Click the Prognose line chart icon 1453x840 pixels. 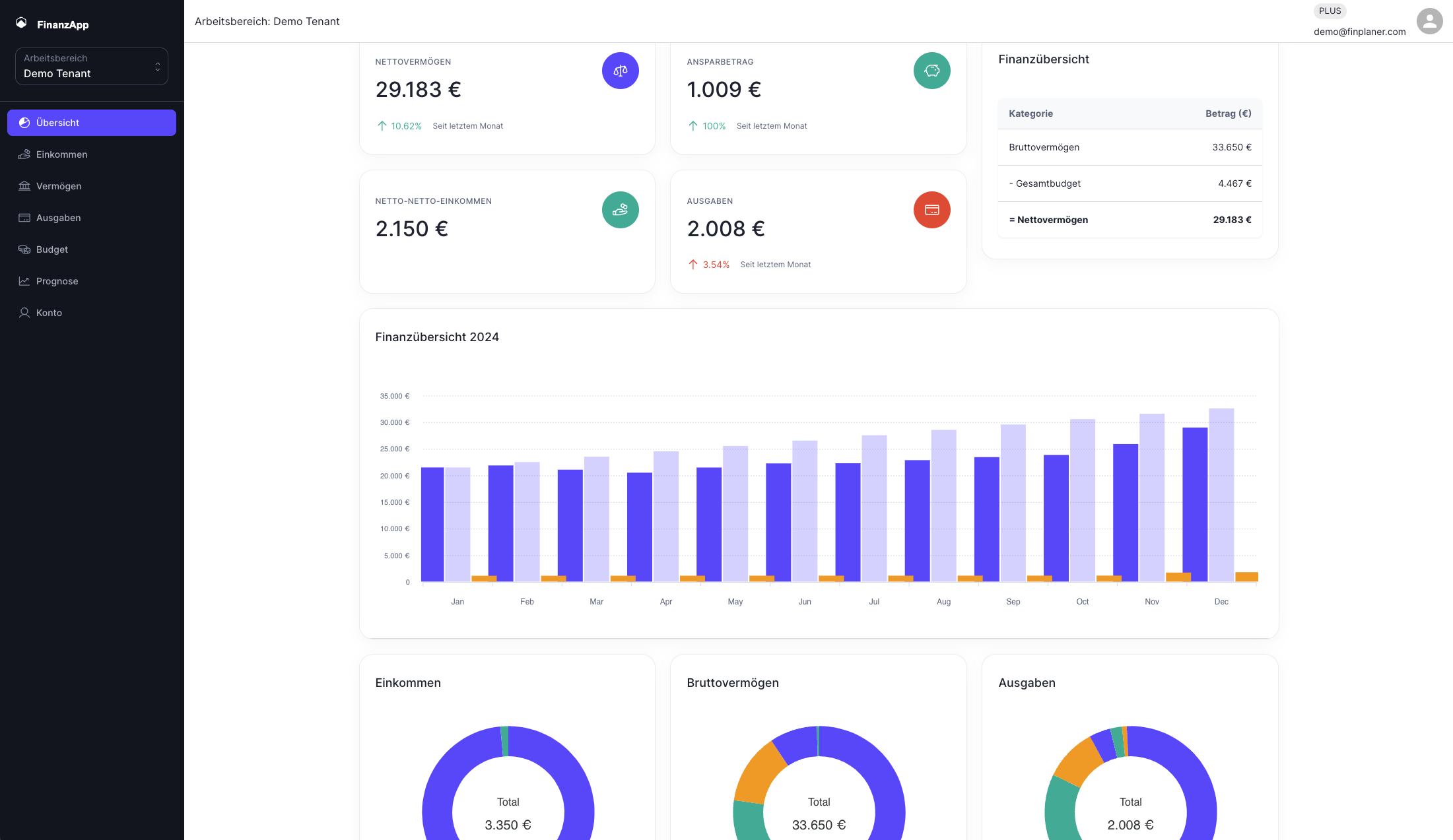coord(24,281)
